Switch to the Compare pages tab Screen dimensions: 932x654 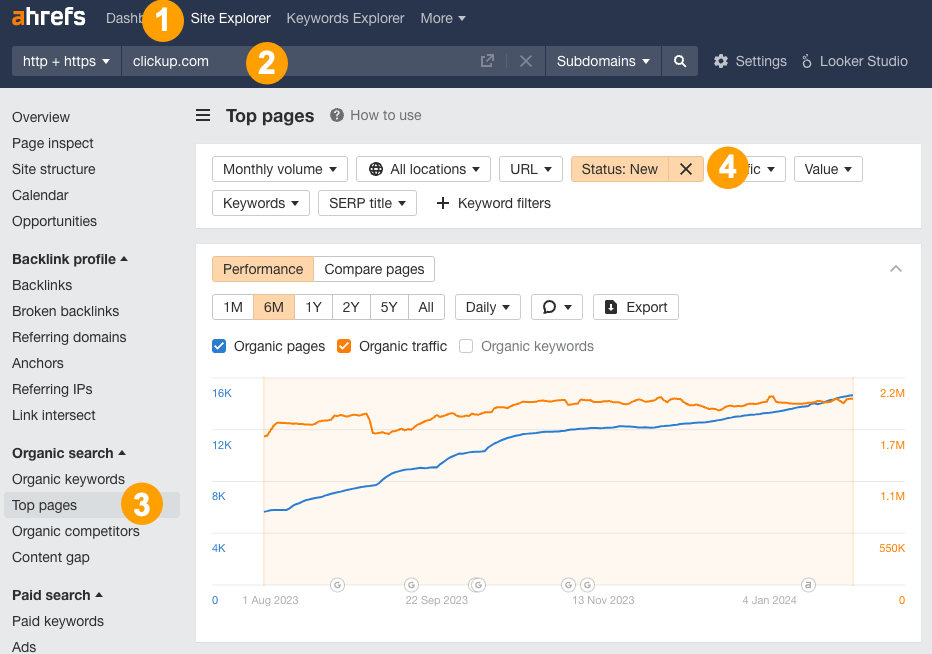[x=374, y=269]
